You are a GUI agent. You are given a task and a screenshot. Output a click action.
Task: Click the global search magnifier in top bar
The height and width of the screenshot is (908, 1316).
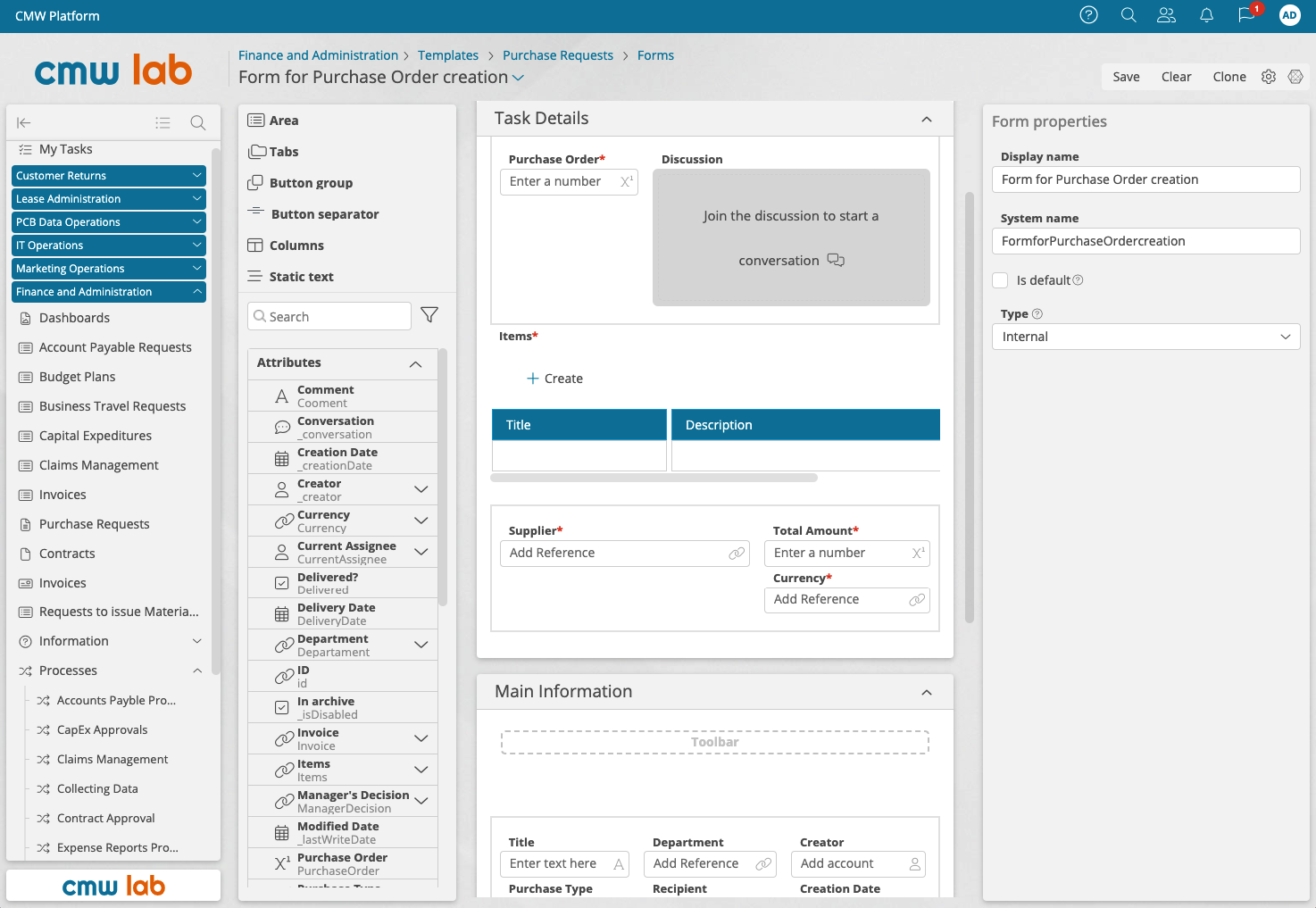pyautogui.click(x=1129, y=15)
